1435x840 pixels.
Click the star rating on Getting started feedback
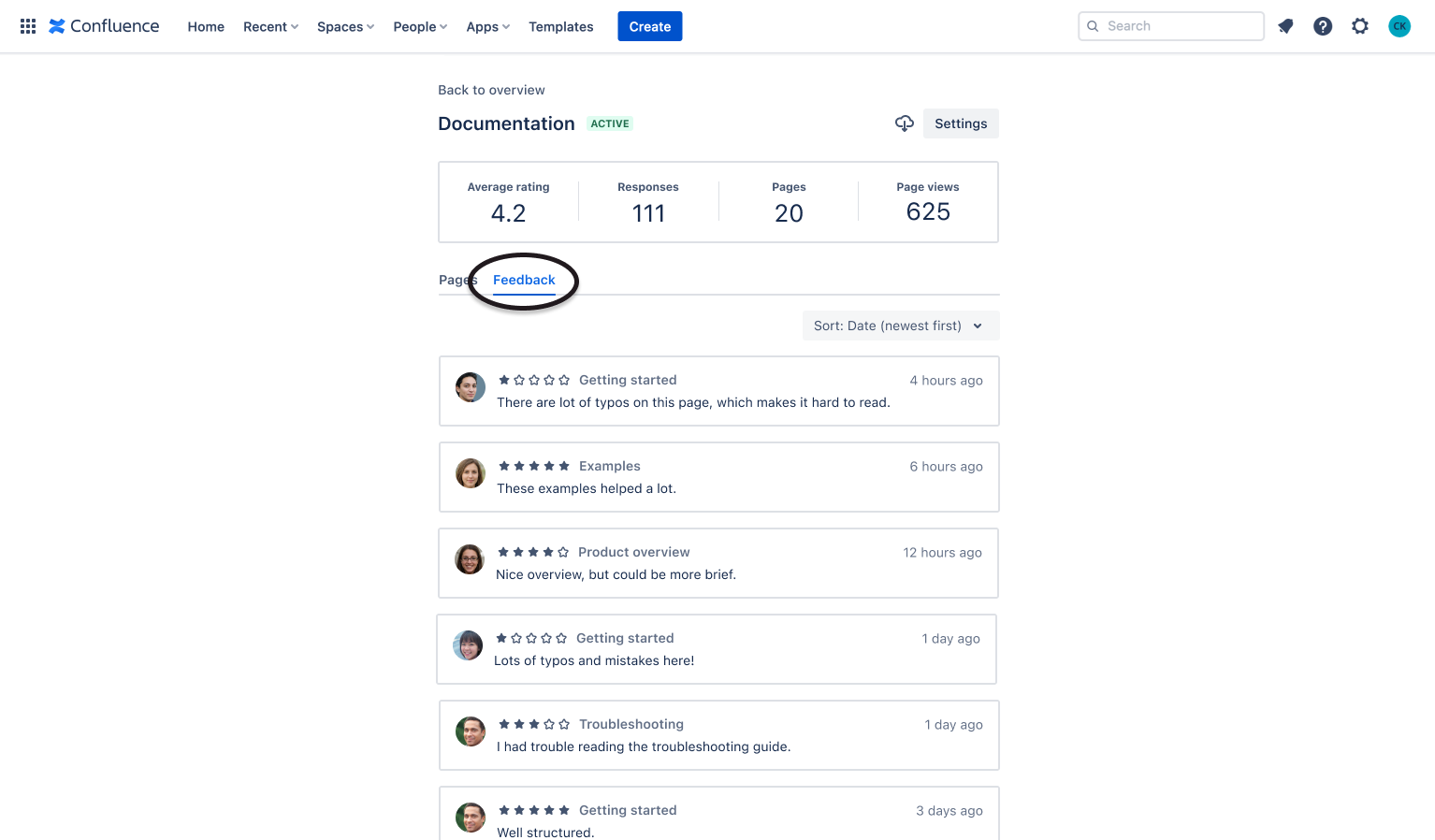pos(534,380)
